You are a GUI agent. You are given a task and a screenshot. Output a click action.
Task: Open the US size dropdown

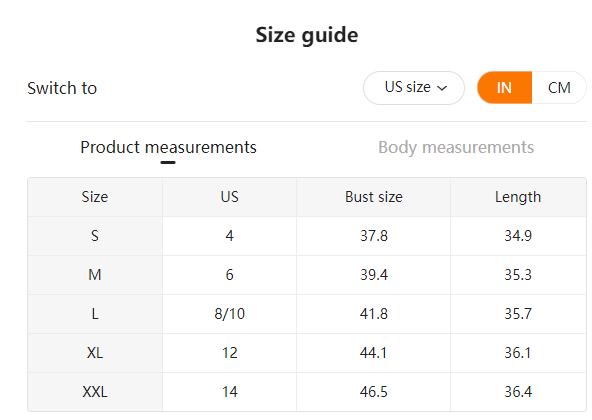tap(414, 88)
